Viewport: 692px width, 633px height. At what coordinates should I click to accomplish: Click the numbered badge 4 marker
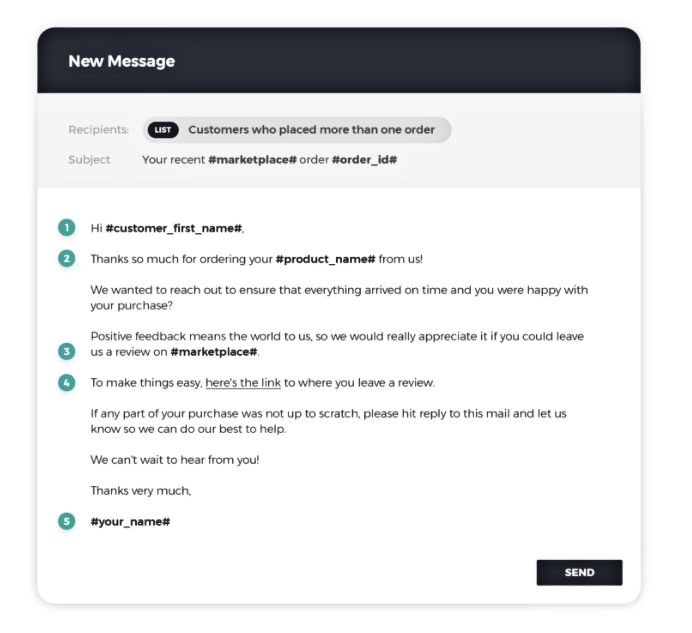[67, 383]
